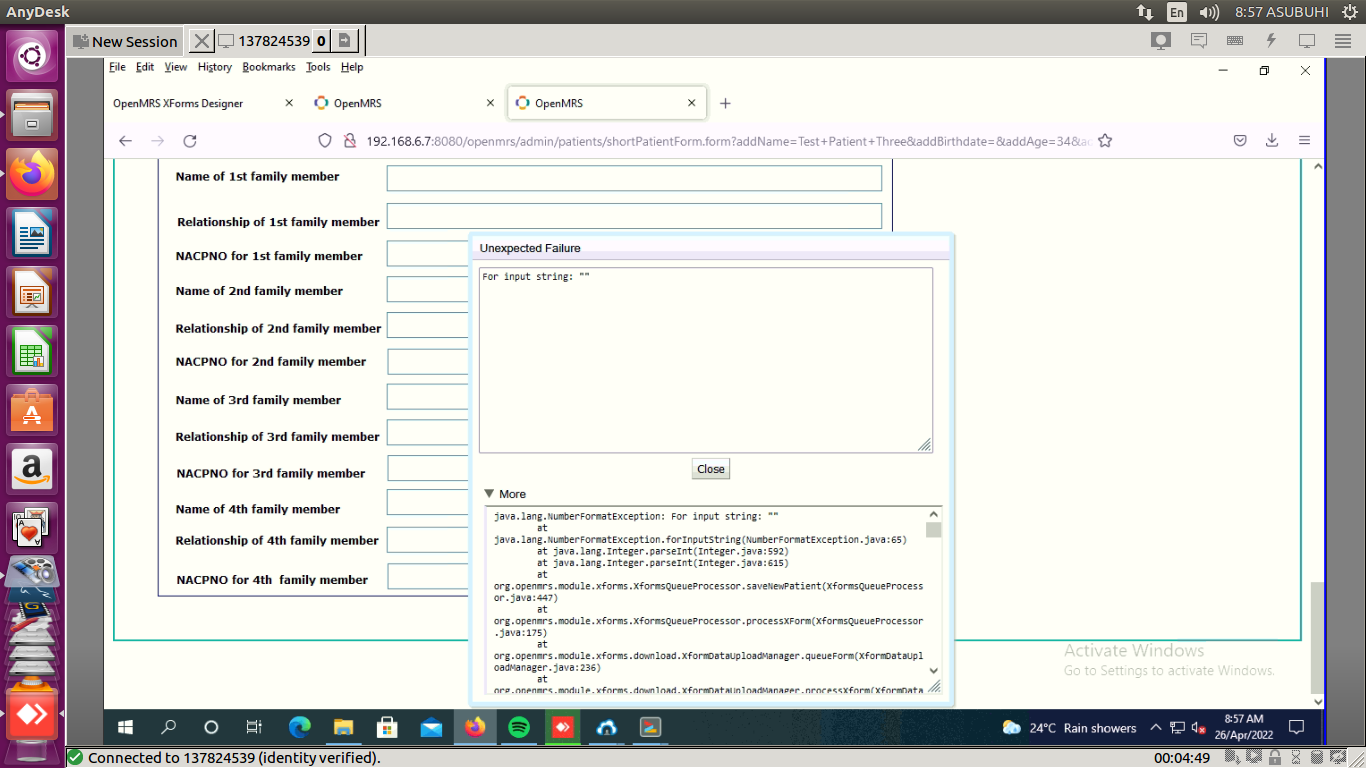The image size is (1366, 768).
Task: Open LibreOffice Calc from the Ubuntu dock
Action: 33,351
